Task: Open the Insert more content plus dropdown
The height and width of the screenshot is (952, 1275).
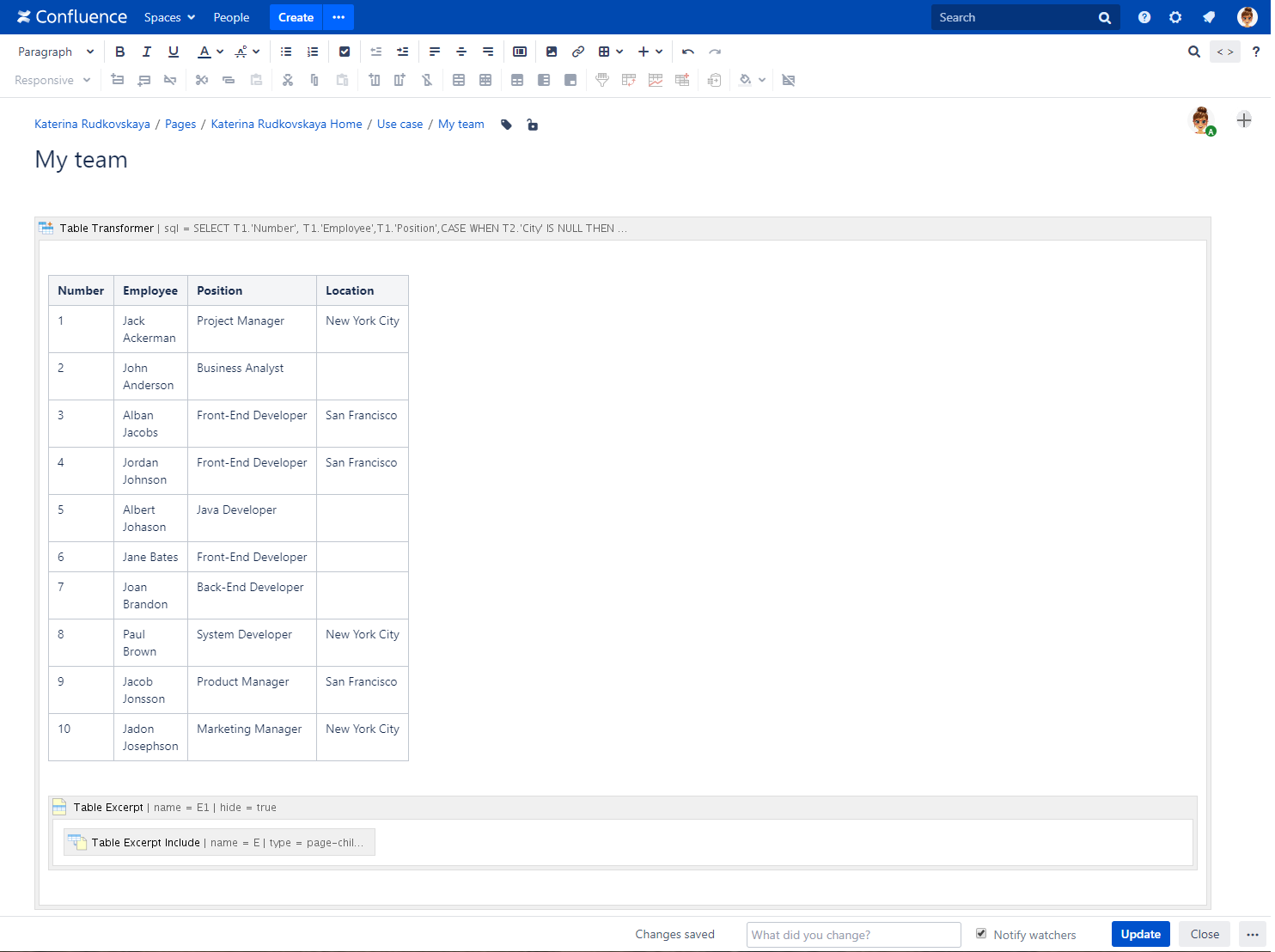Action: tap(650, 52)
